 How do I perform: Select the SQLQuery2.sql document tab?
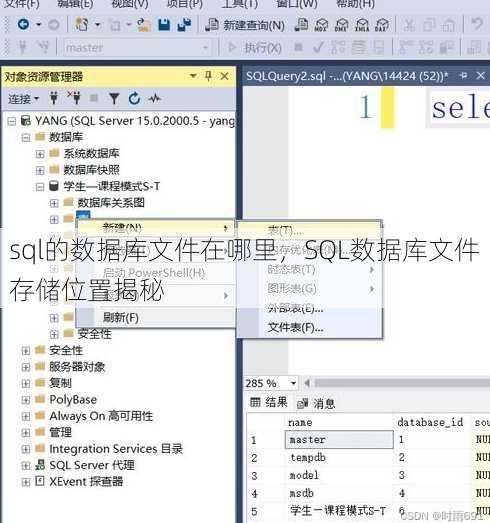(x=347, y=76)
